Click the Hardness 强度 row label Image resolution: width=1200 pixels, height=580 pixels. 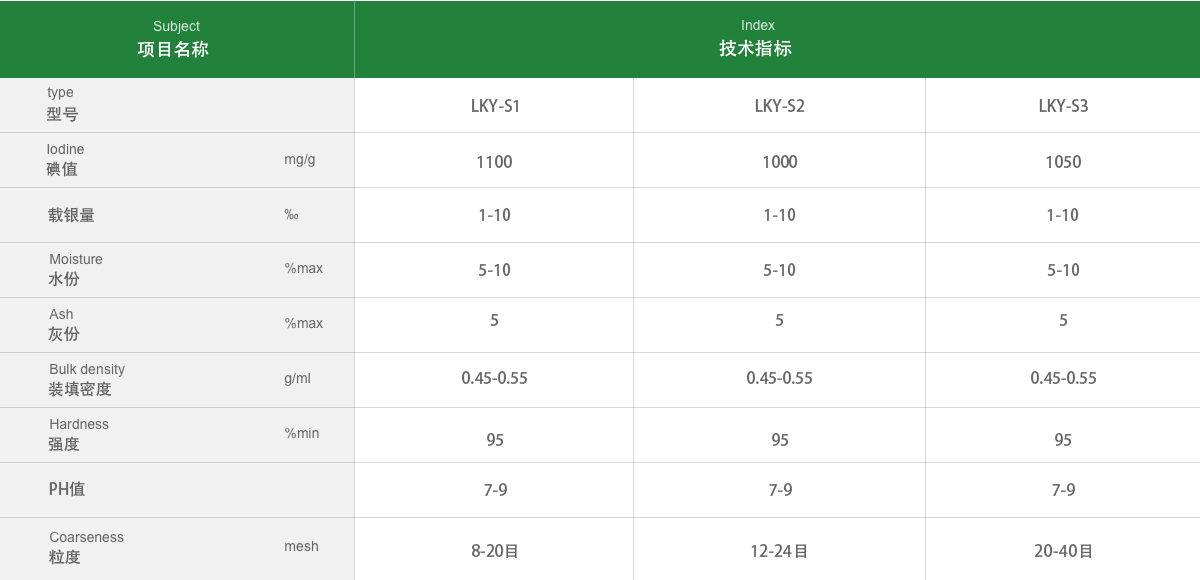(78, 434)
